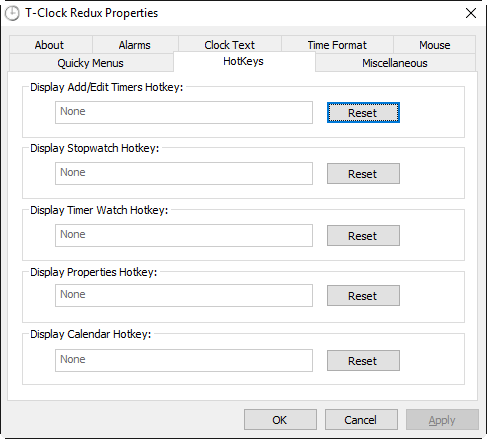
Task: Select the HotKeys tab
Action: point(244,61)
